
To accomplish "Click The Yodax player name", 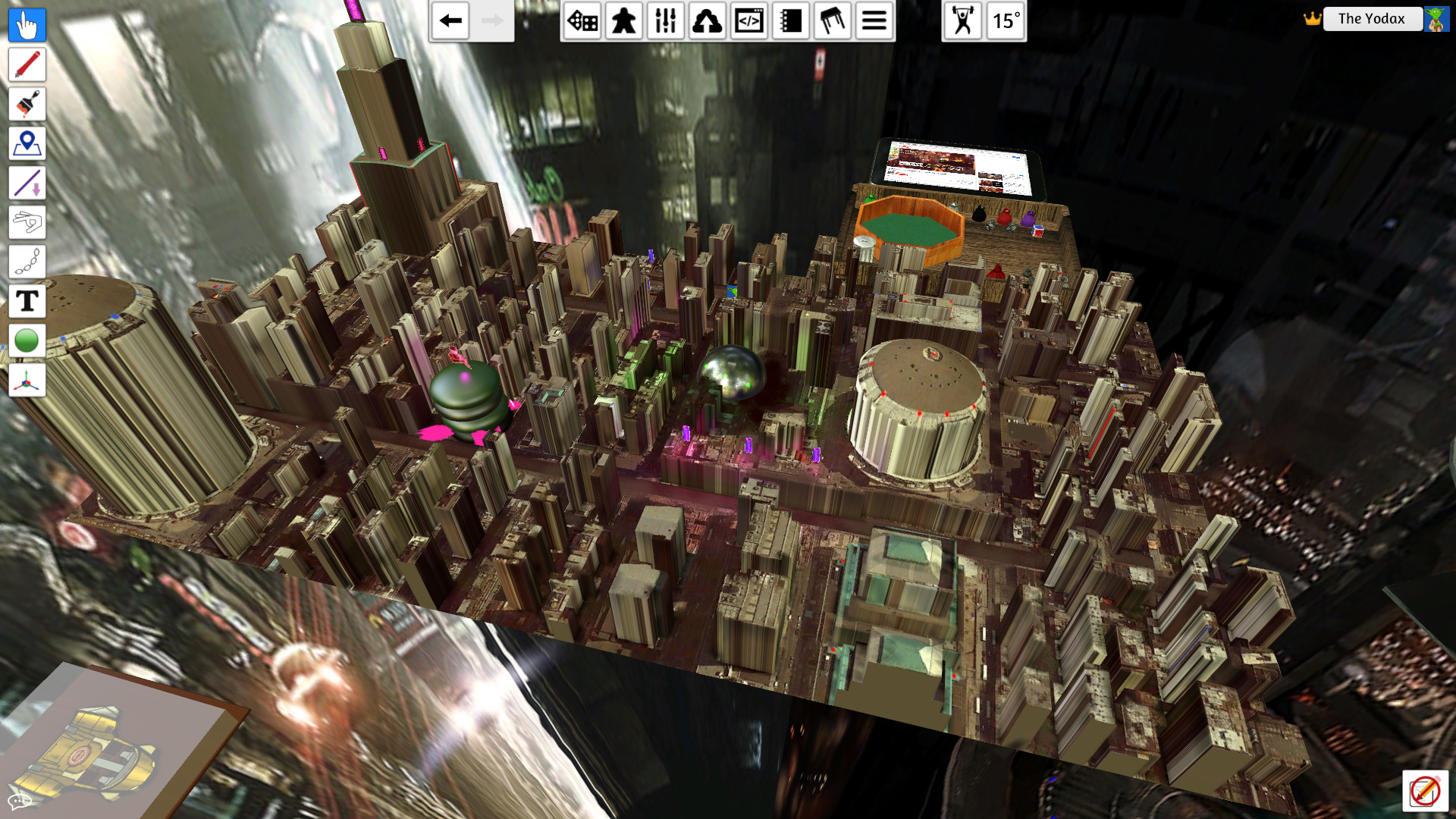I will click(x=1372, y=19).
